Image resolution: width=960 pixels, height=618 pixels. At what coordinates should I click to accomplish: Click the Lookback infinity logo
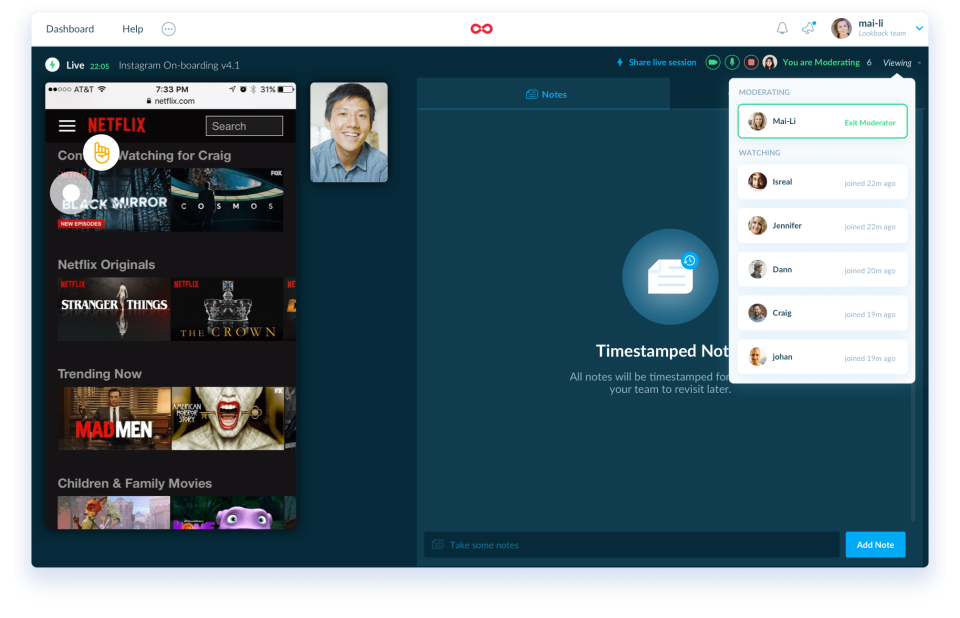pyautogui.click(x=481, y=28)
